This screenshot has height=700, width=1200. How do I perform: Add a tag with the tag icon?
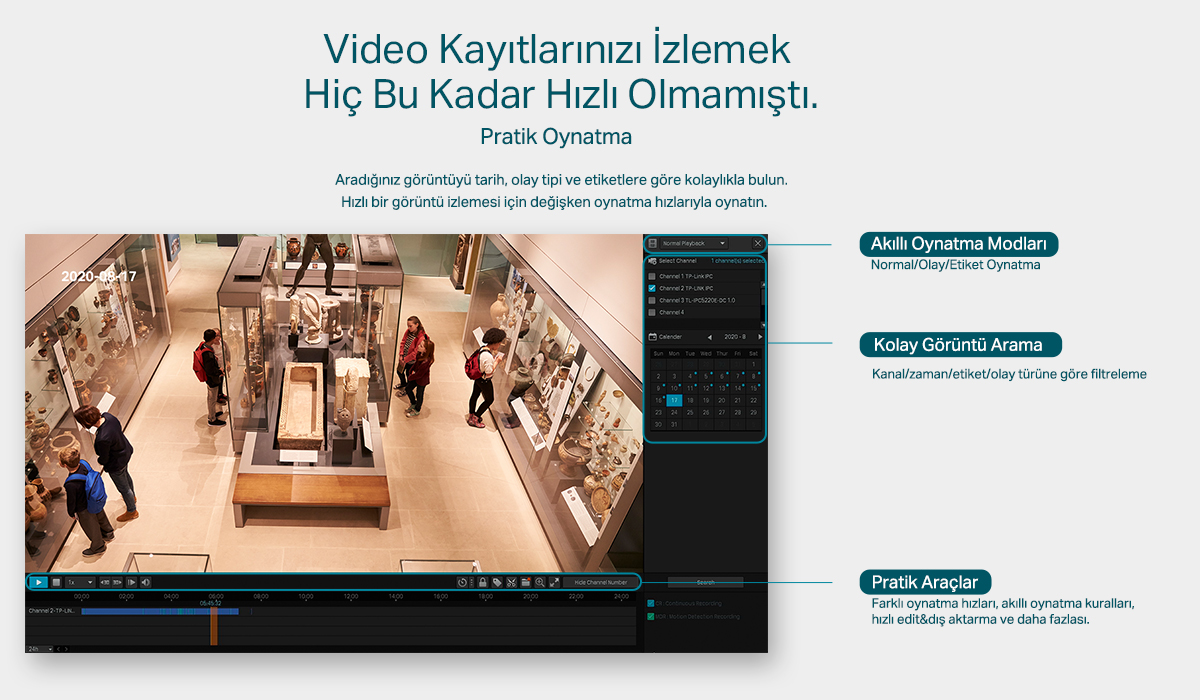click(497, 582)
